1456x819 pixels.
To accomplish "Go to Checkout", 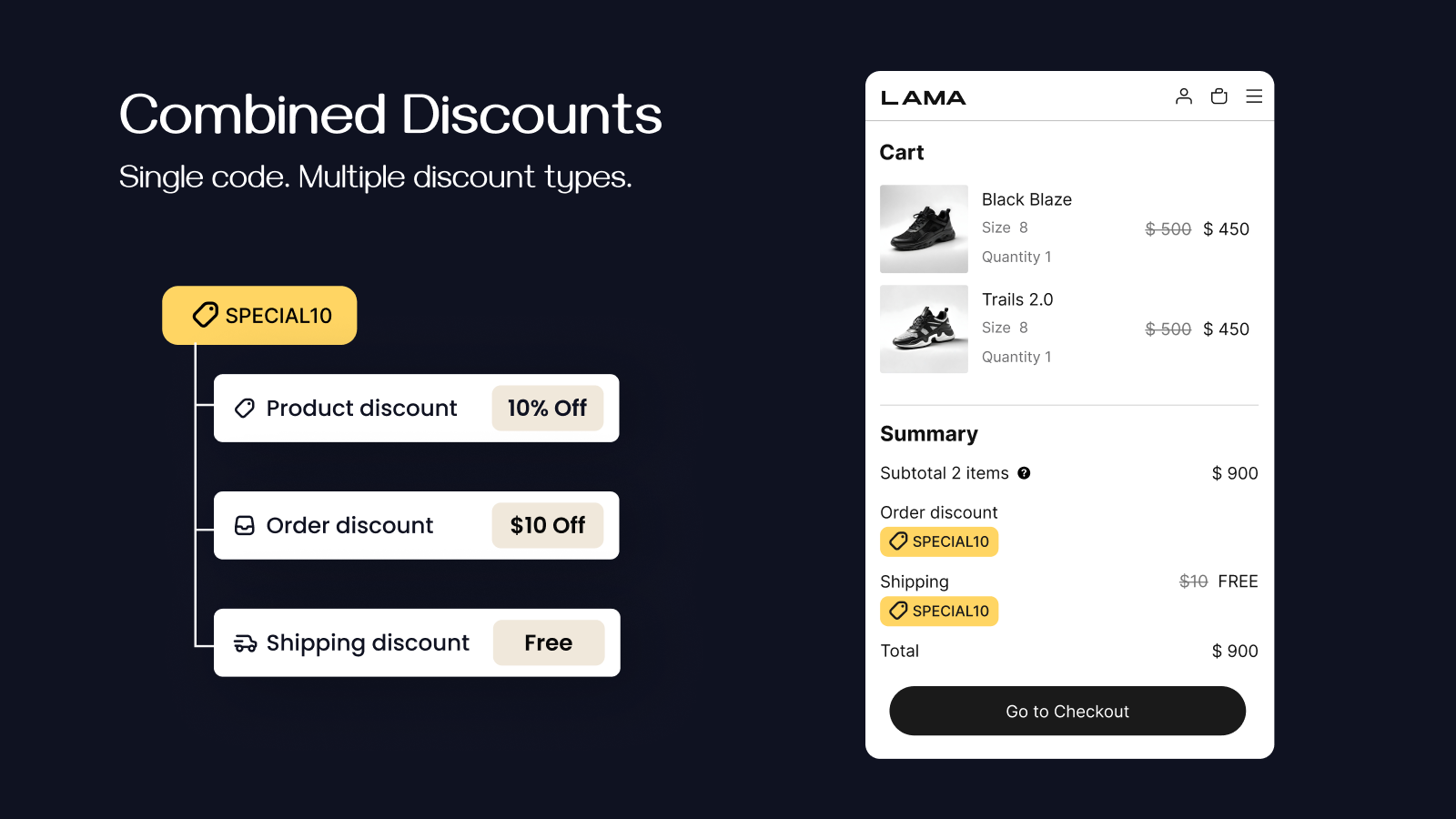I will [1067, 711].
